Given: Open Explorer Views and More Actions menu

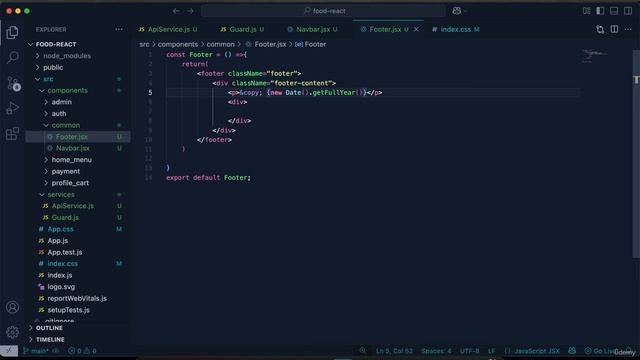Looking at the screenshot, I should coord(119,29).
